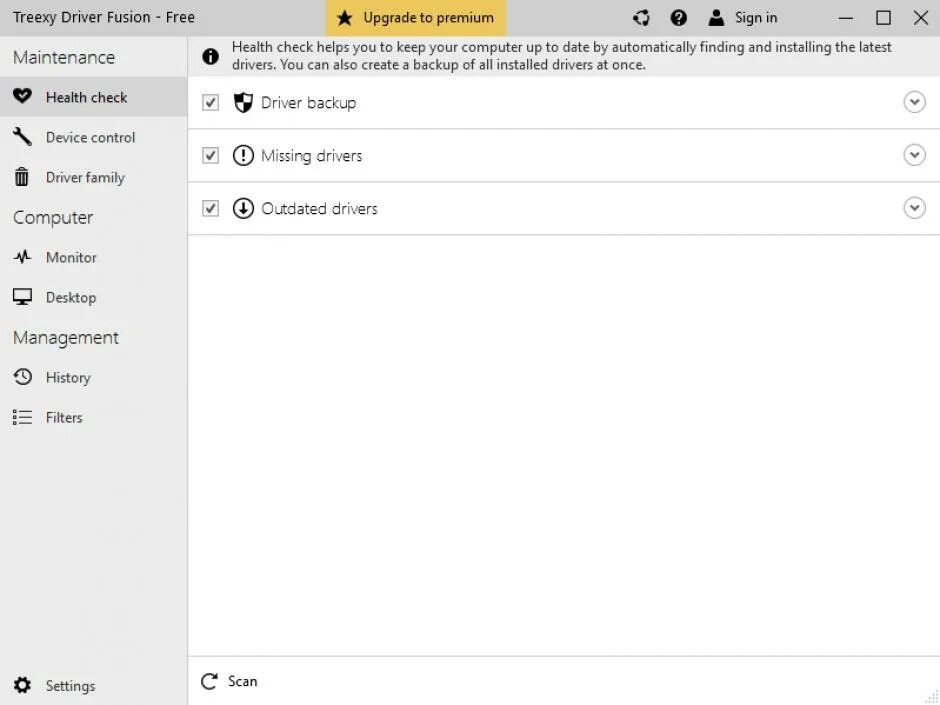This screenshot has width=940, height=705.
Task: Go to the Desktop section
Action: (x=94, y=297)
